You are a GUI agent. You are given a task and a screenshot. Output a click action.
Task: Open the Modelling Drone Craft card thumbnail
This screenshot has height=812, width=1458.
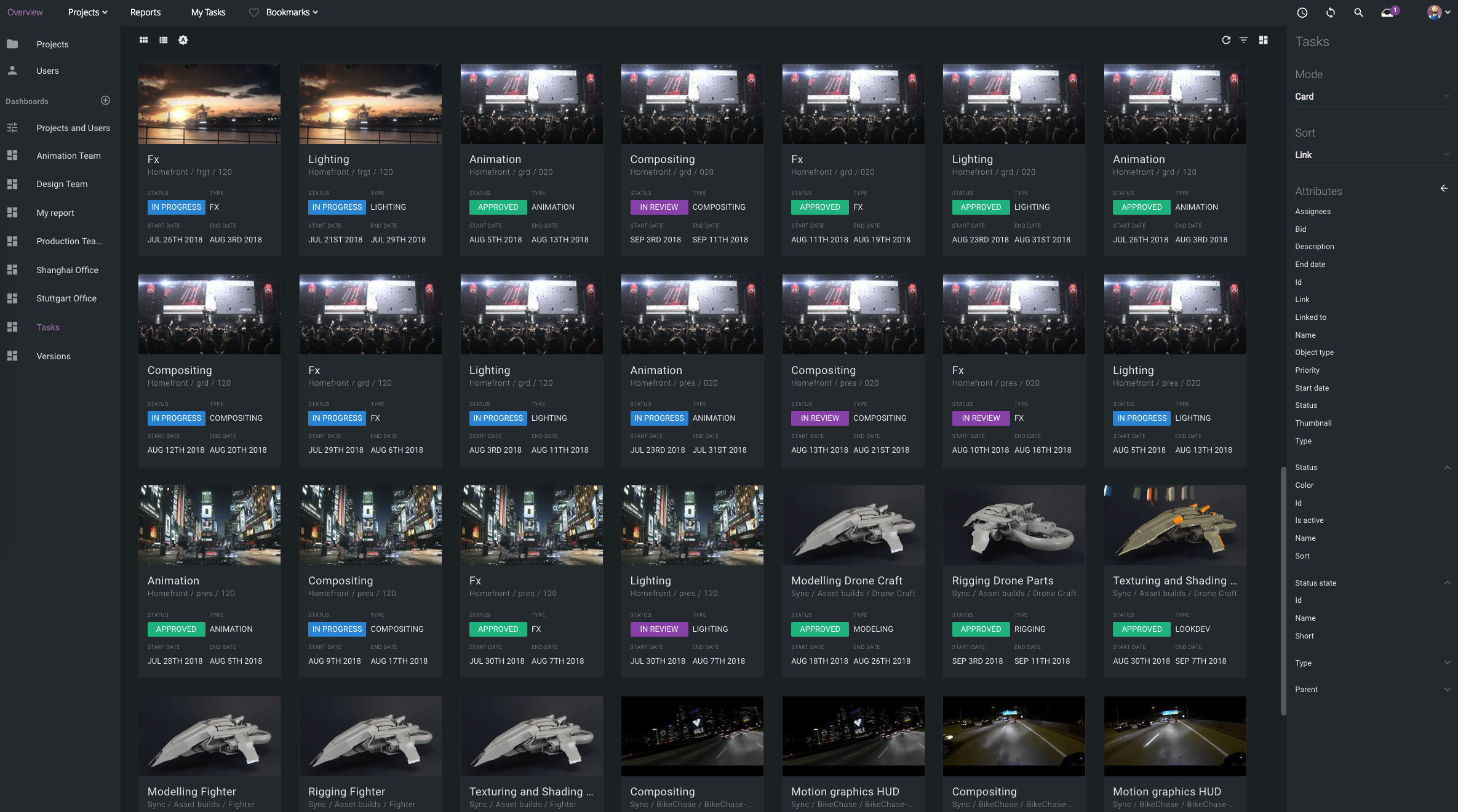[x=853, y=525]
